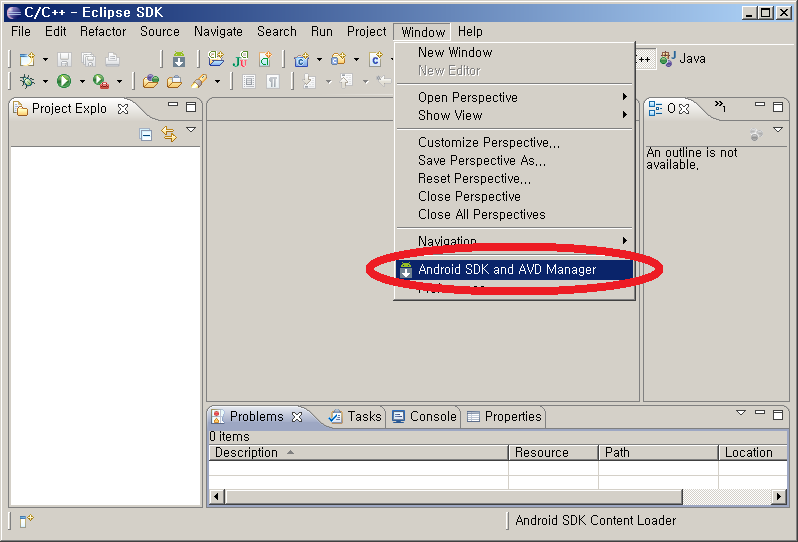Click New Android XML file icon
This screenshot has height=542, width=798.
point(265,59)
